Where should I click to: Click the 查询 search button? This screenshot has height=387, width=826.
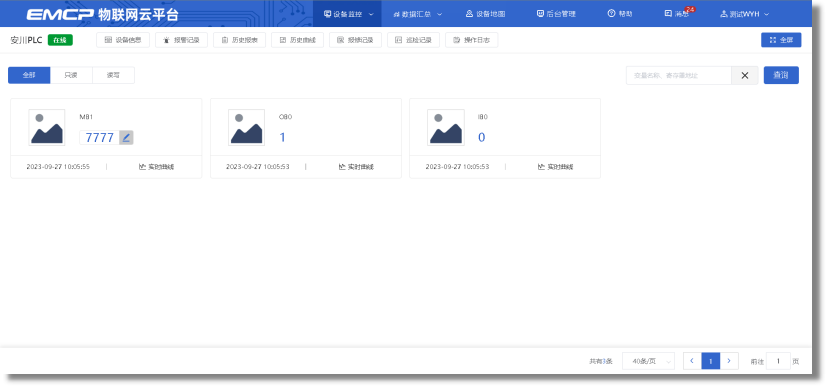[x=781, y=75]
